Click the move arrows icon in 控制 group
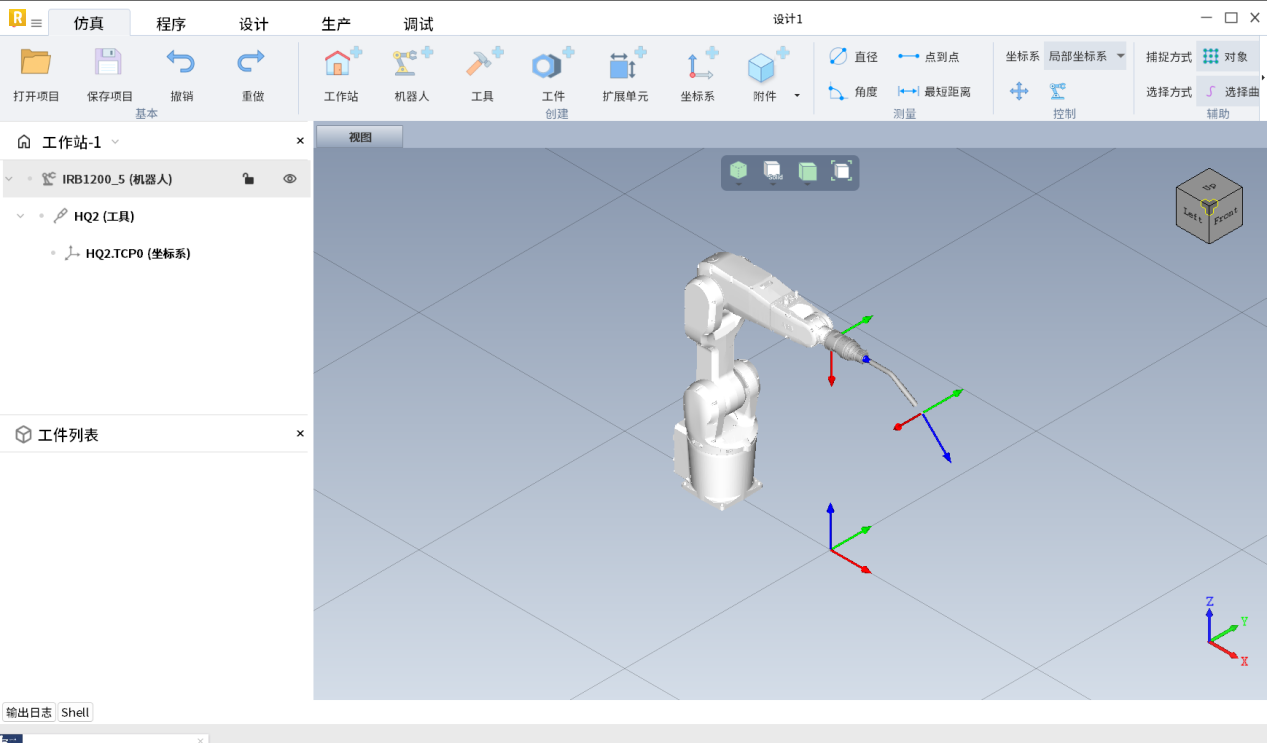Screen dimensions: 1267x743 (x=1019, y=92)
